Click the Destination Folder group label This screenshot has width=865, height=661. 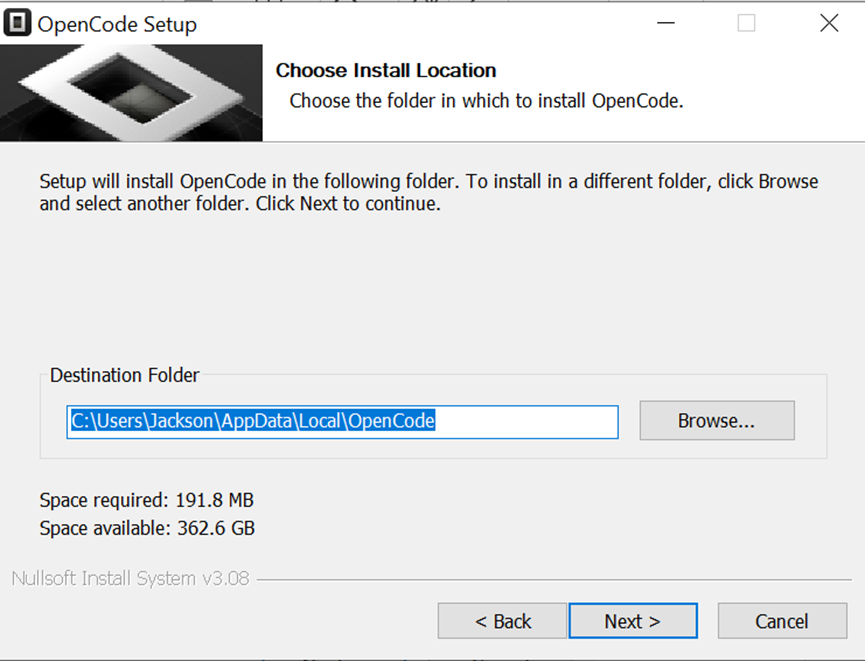(124, 375)
